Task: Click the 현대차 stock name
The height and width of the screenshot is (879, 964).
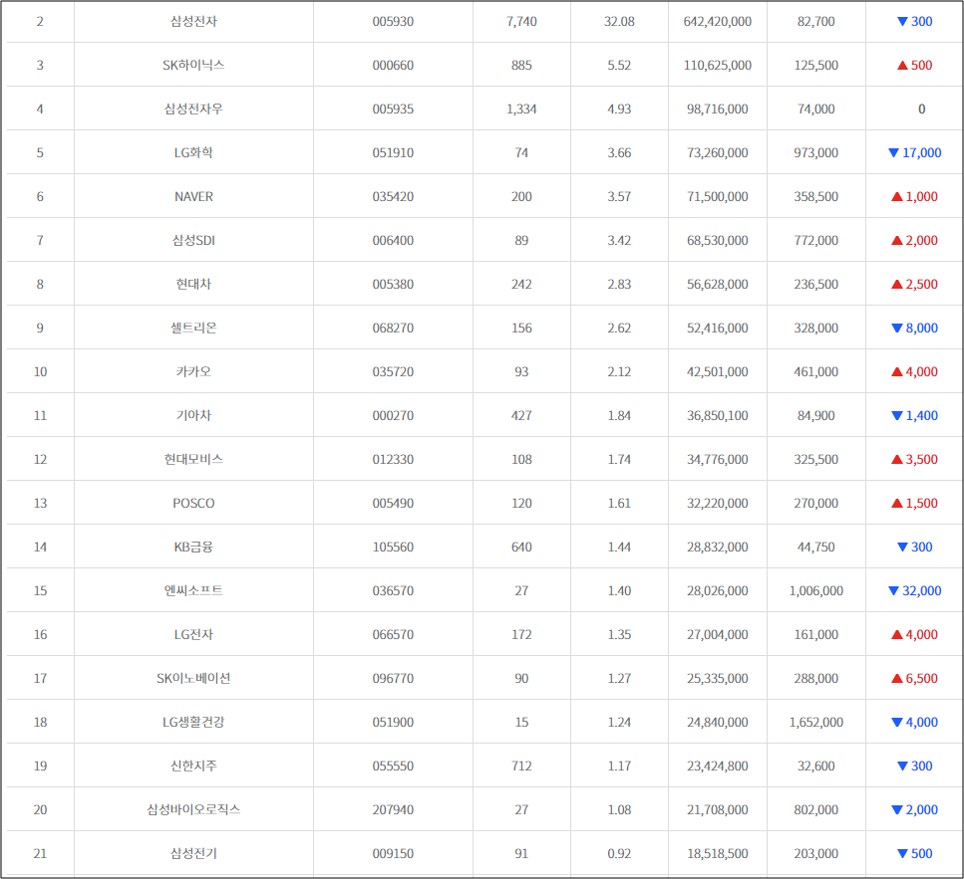Action: [193, 284]
